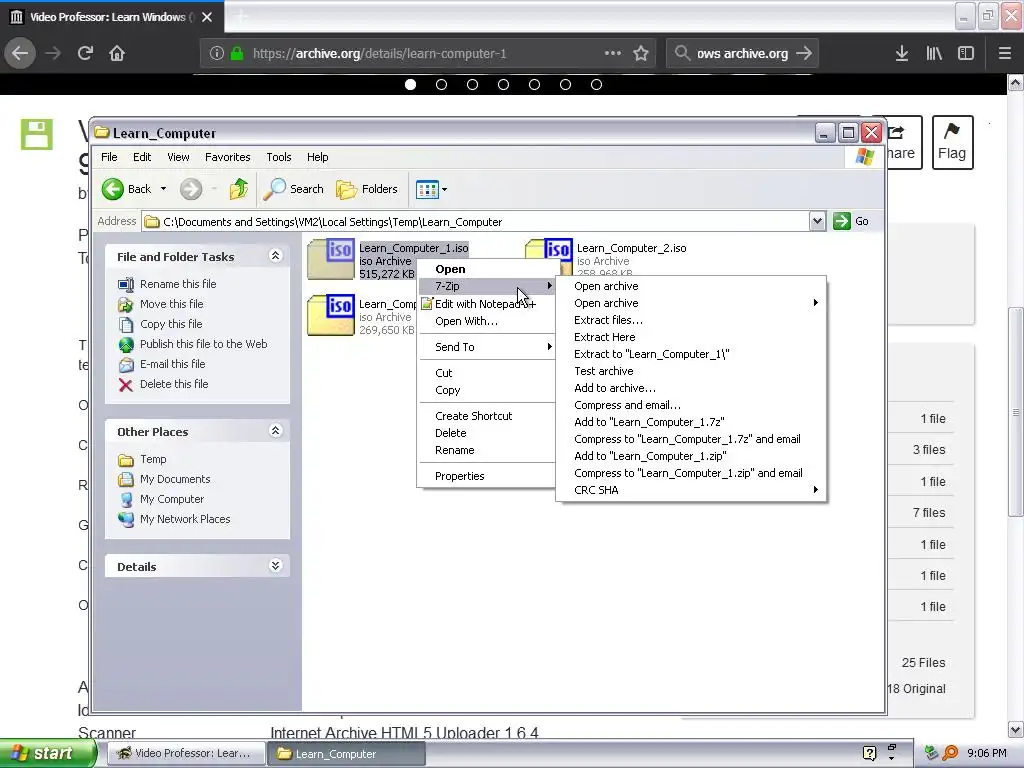Open the View menu

pyautogui.click(x=178, y=157)
